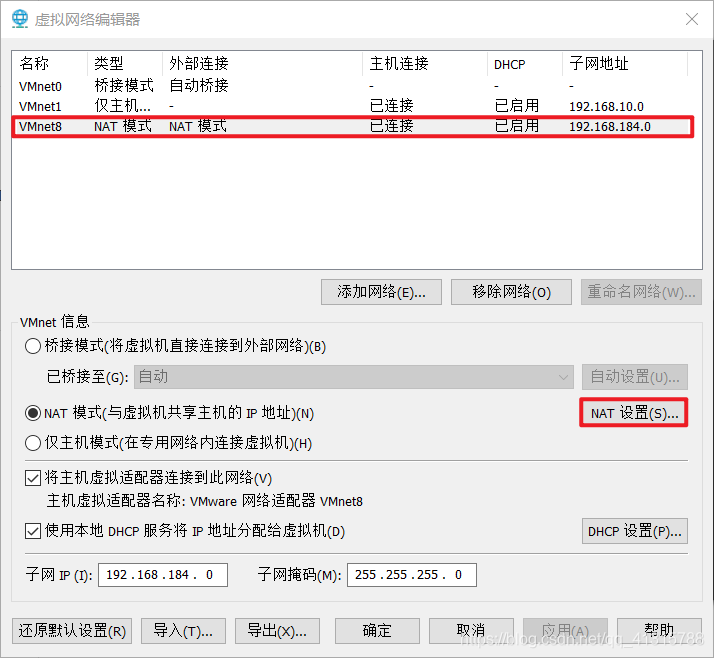714x658 pixels.
Task: Click subnet address 192.168.184.0 cell
Action: pyautogui.click(x=610, y=127)
